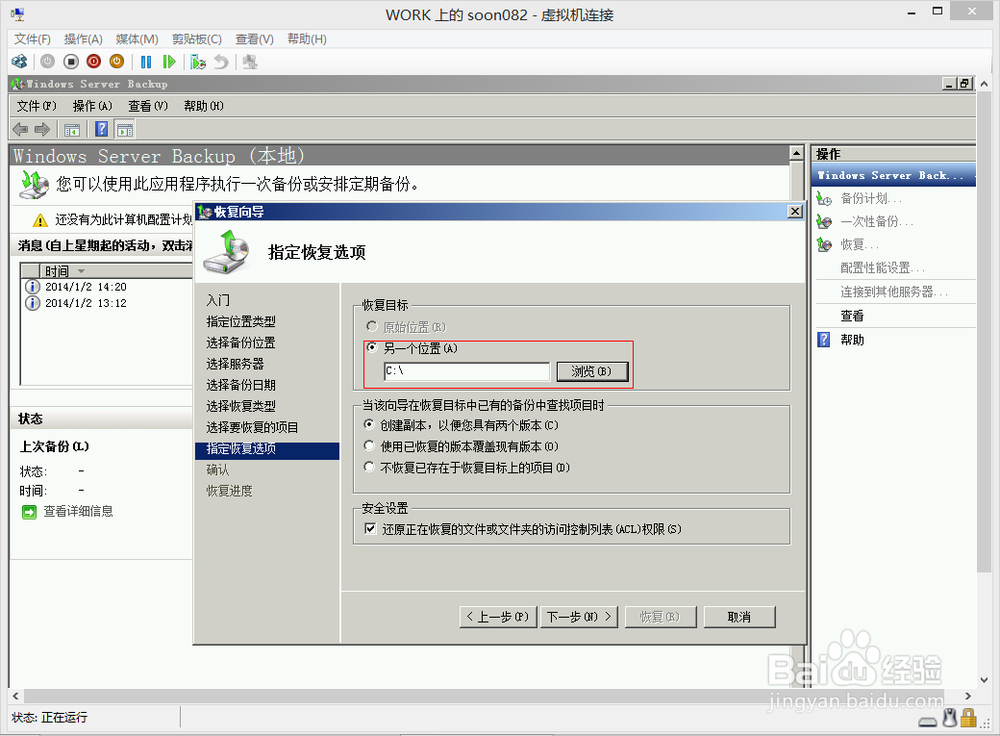Click the Help question icon in Actions pane
The image size is (1000, 736).
click(824, 339)
